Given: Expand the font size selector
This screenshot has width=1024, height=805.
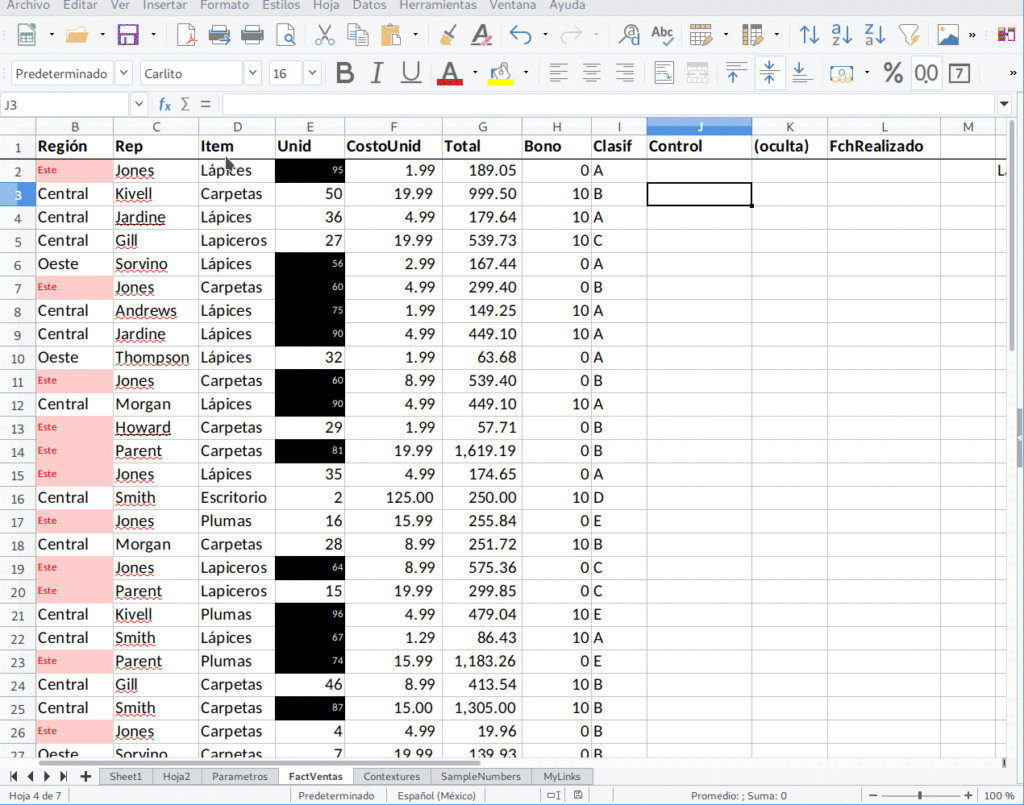Looking at the screenshot, I should pyautogui.click(x=311, y=72).
